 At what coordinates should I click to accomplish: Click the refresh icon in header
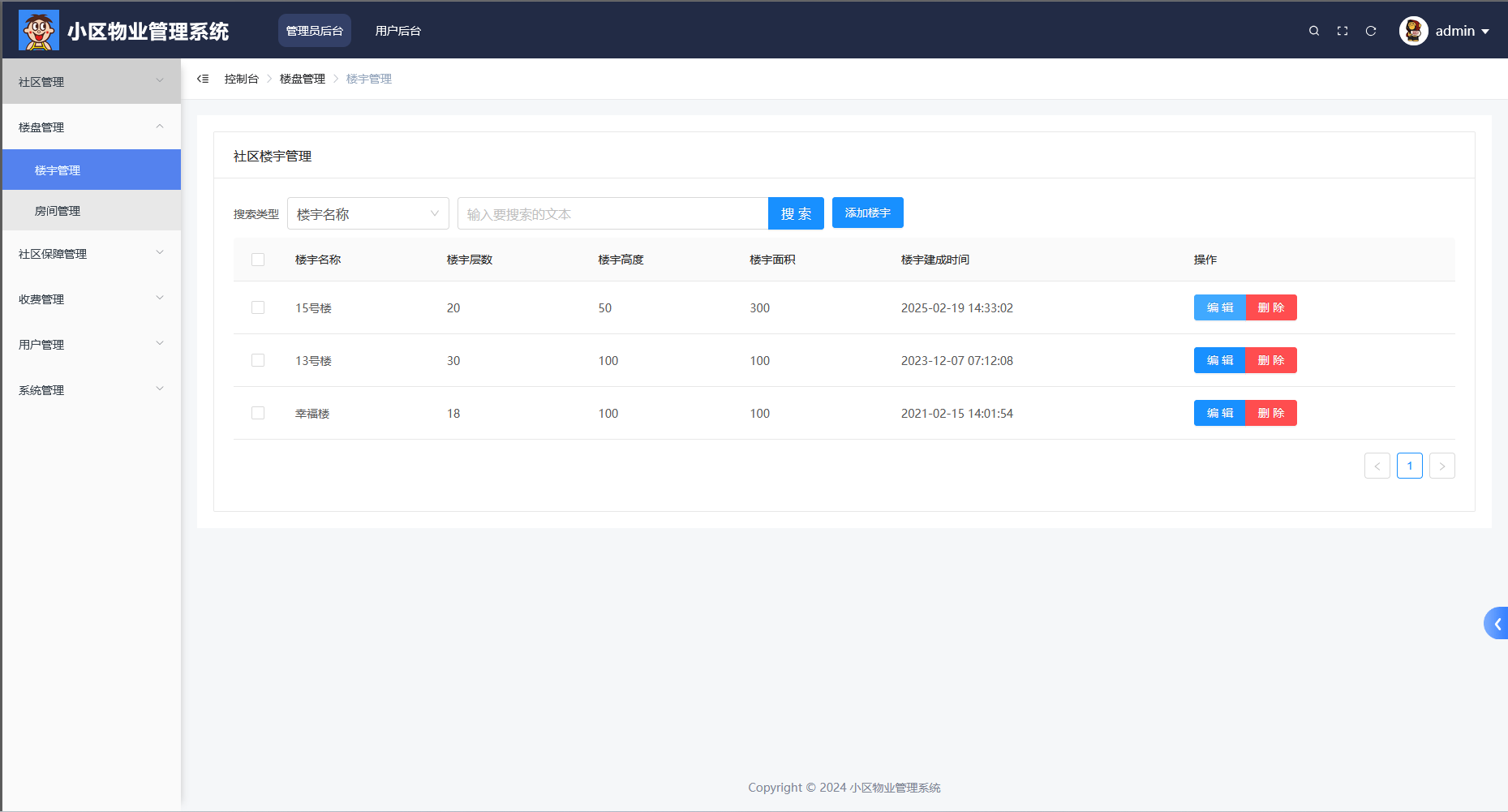1371,31
